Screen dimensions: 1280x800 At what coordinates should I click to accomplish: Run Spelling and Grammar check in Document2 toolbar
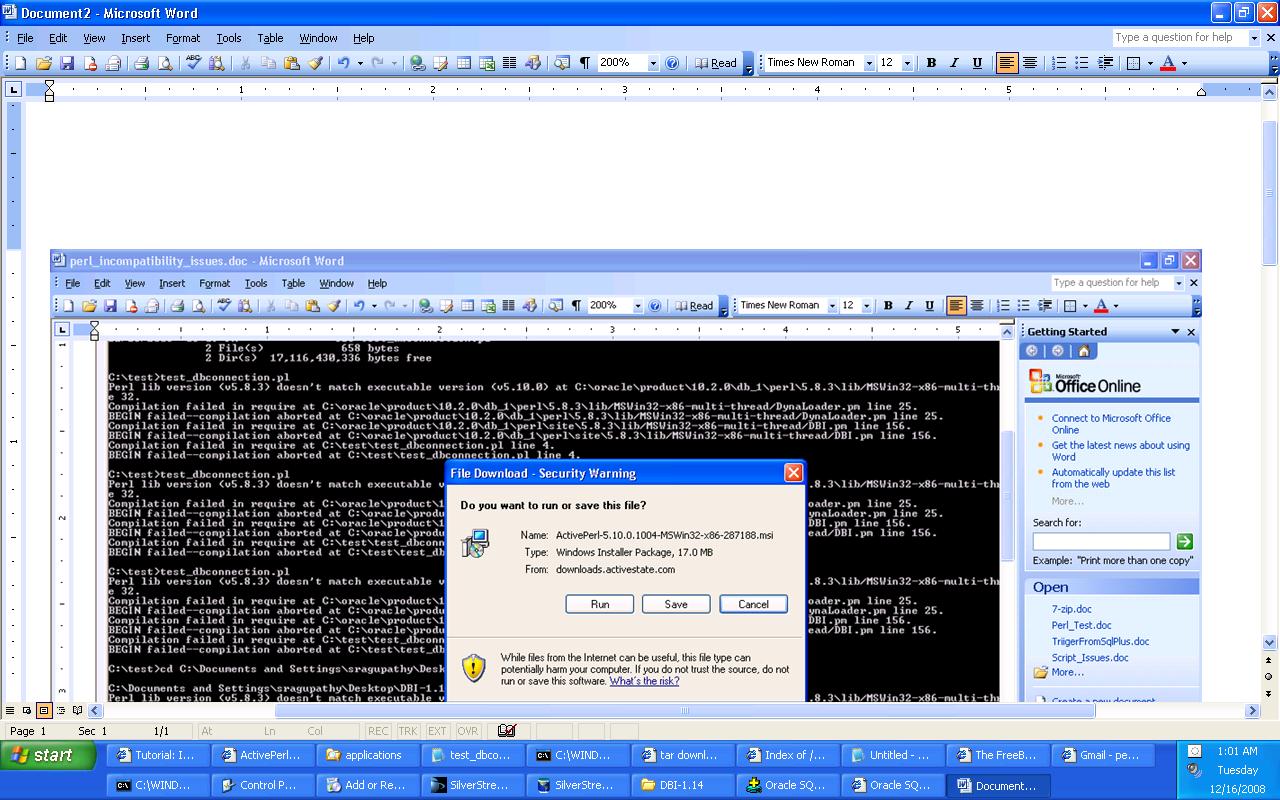[194, 63]
